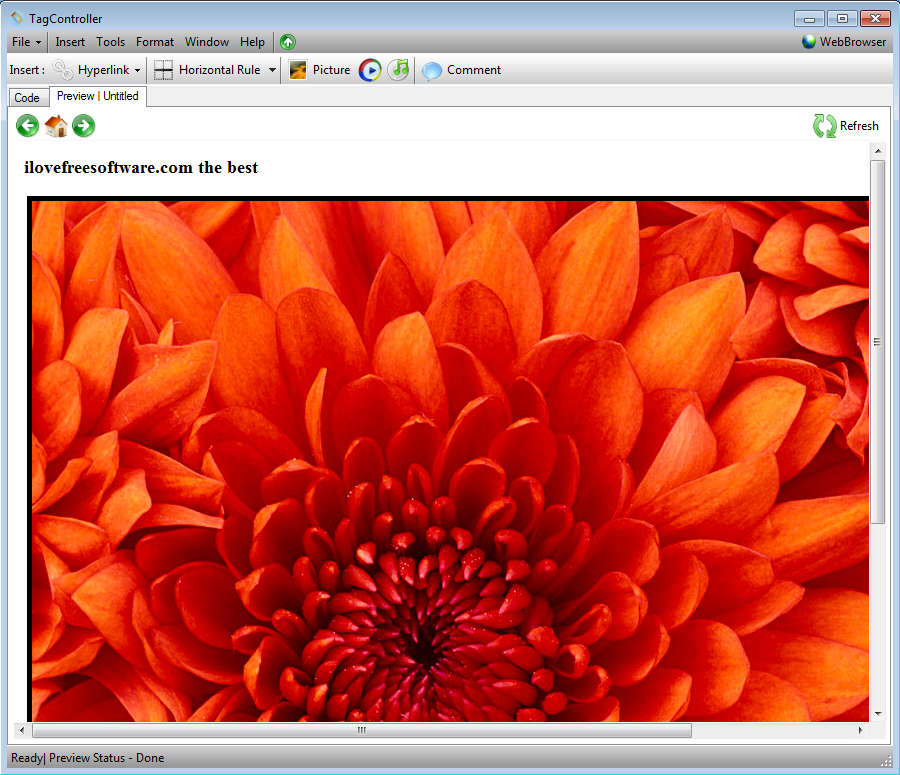This screenshot has height=775, width=900.
Task: Select the Preview | Untitled tab
Action: pos(98,96)
